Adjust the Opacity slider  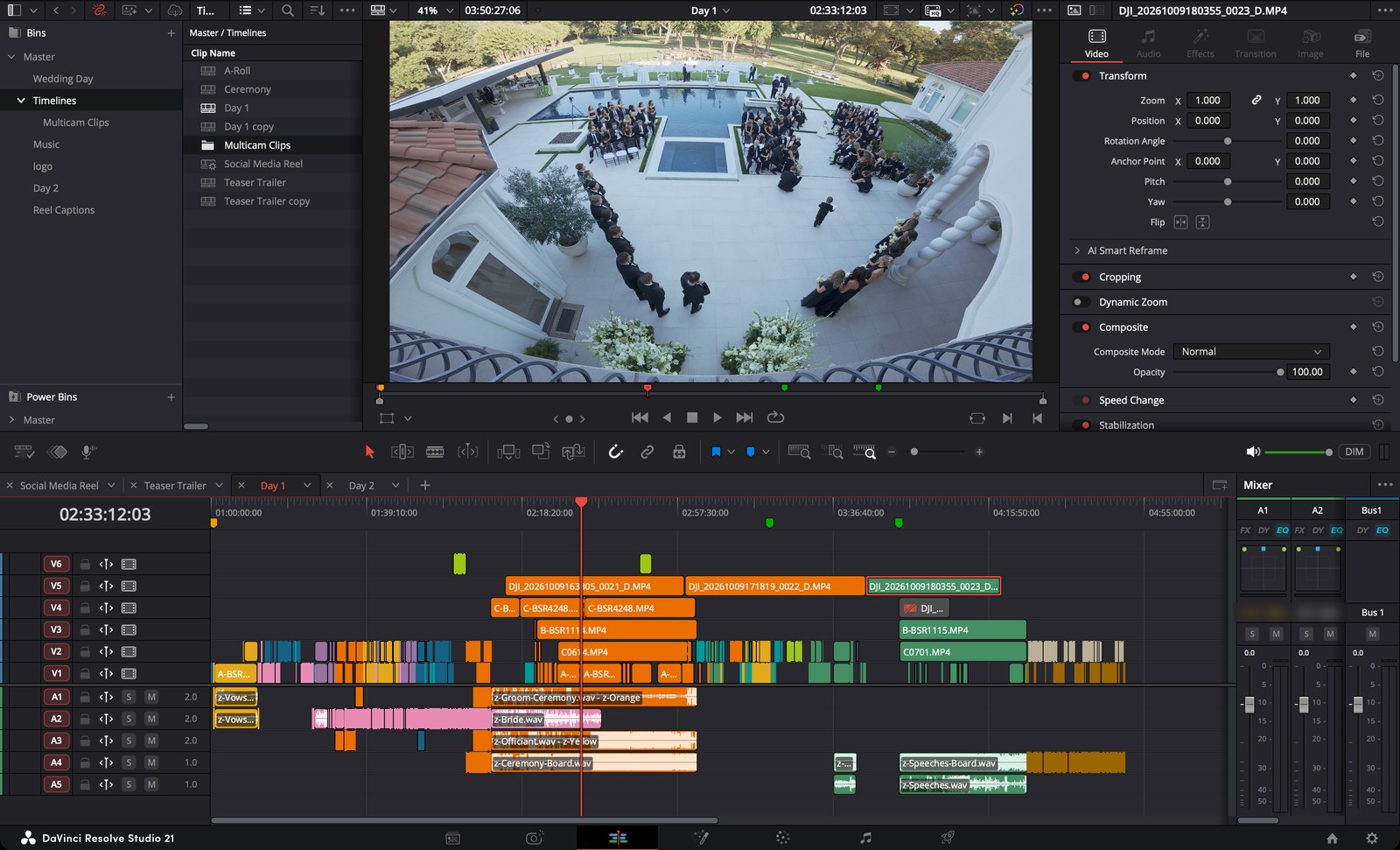click(x=1281, y=372)
